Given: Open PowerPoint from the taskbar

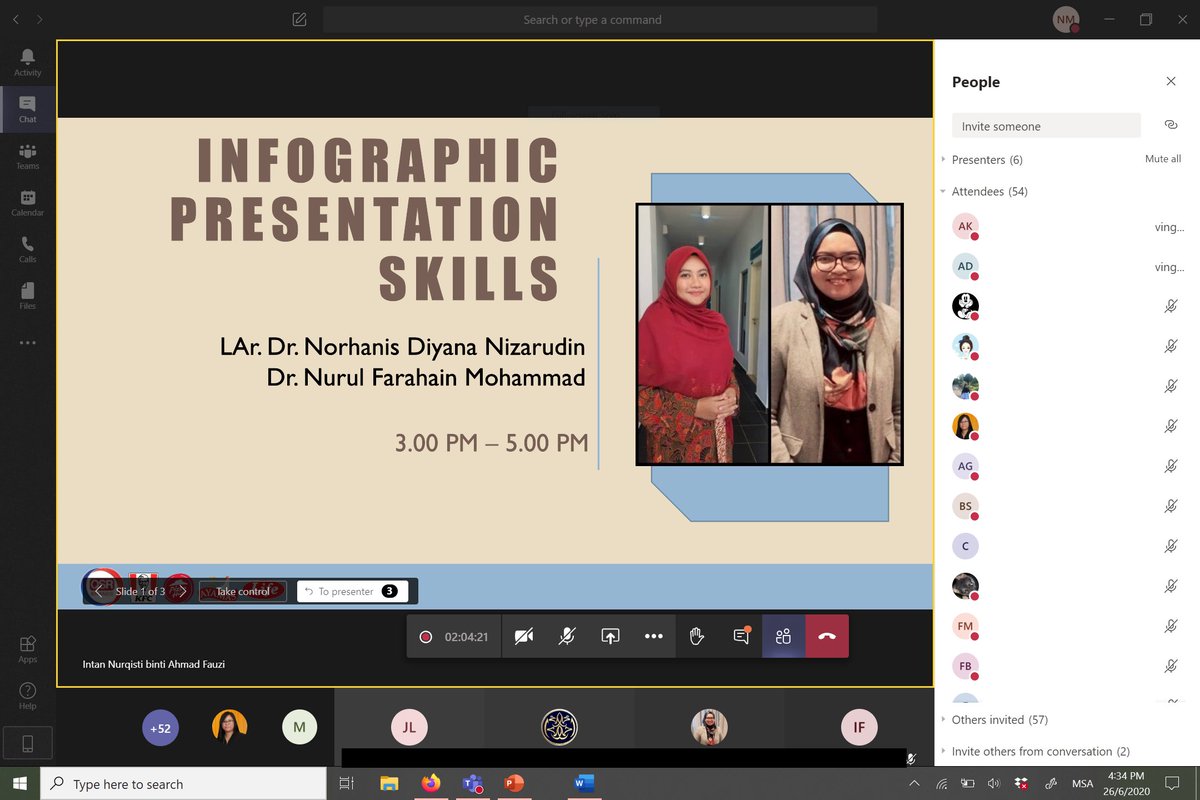Looking at the screenshot, I should pos(514,784).
